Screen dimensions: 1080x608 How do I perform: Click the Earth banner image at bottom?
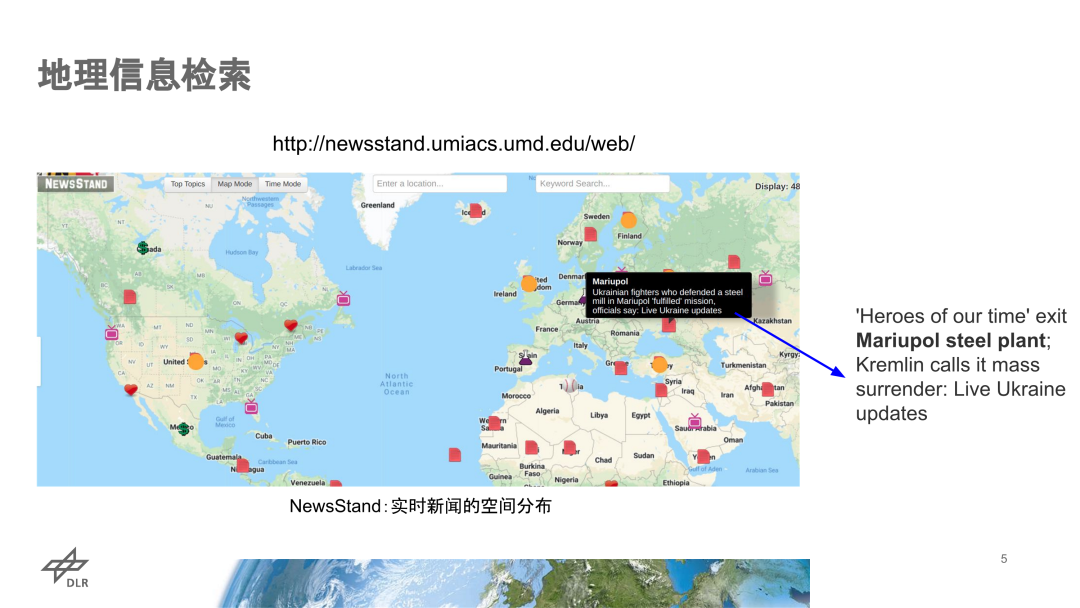pos(513,583)
